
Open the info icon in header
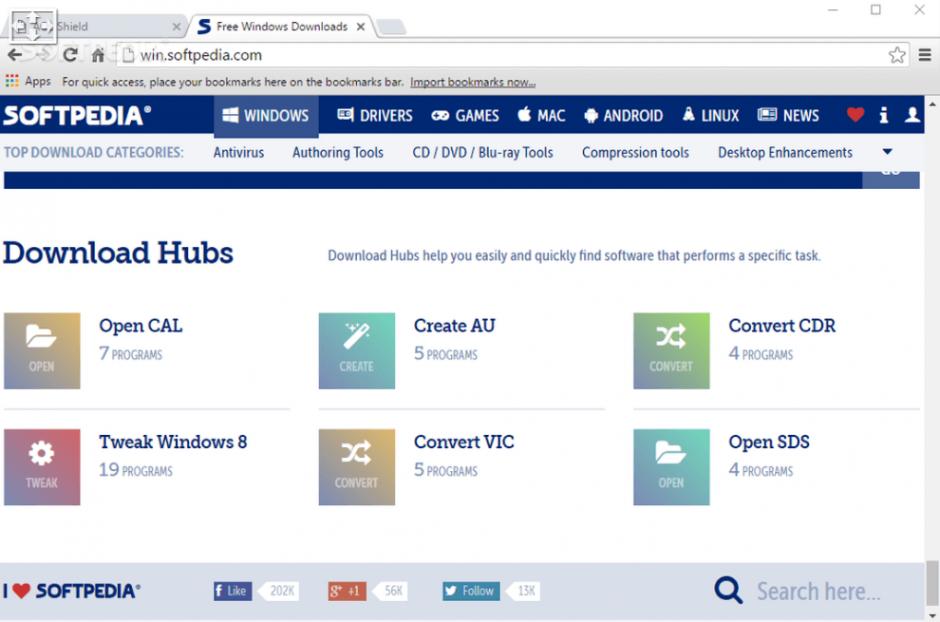884,114
